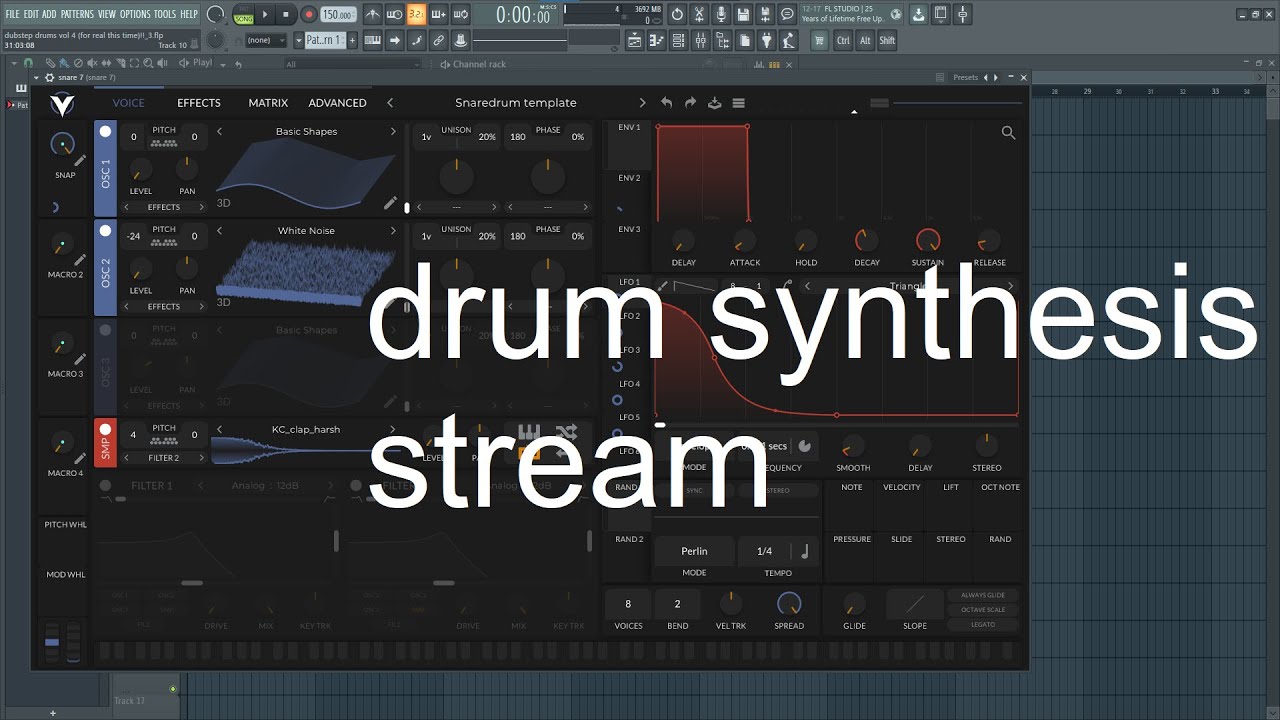1280x720 pixels.
Task: Open the plugin picker plug icon
Action: click(x=766, y=40)
